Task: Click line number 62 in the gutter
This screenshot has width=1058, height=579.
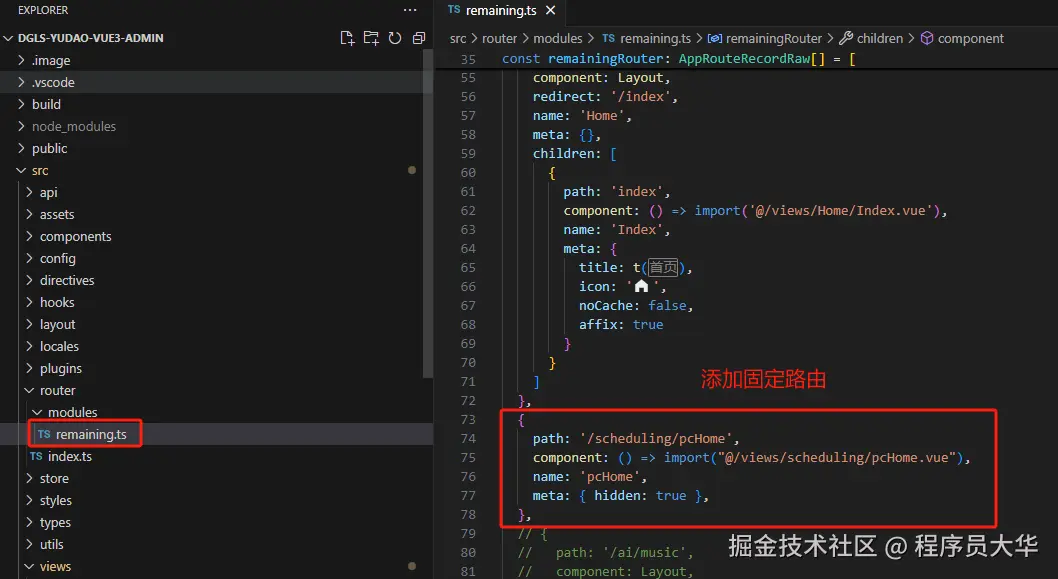Action: [x=468, y=211]
